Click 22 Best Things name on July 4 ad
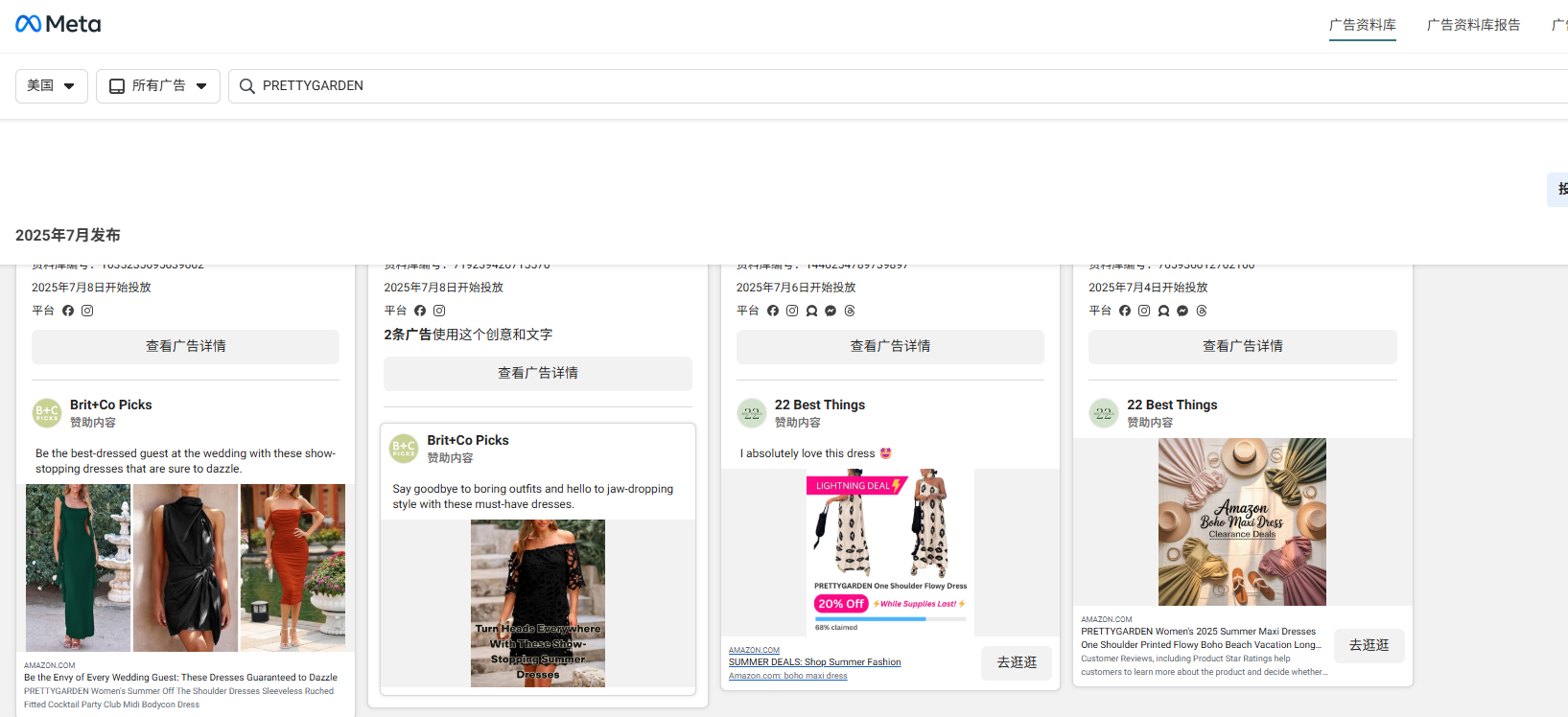Viewport: 1568px width, 717px height. (x=1172, y=405)
